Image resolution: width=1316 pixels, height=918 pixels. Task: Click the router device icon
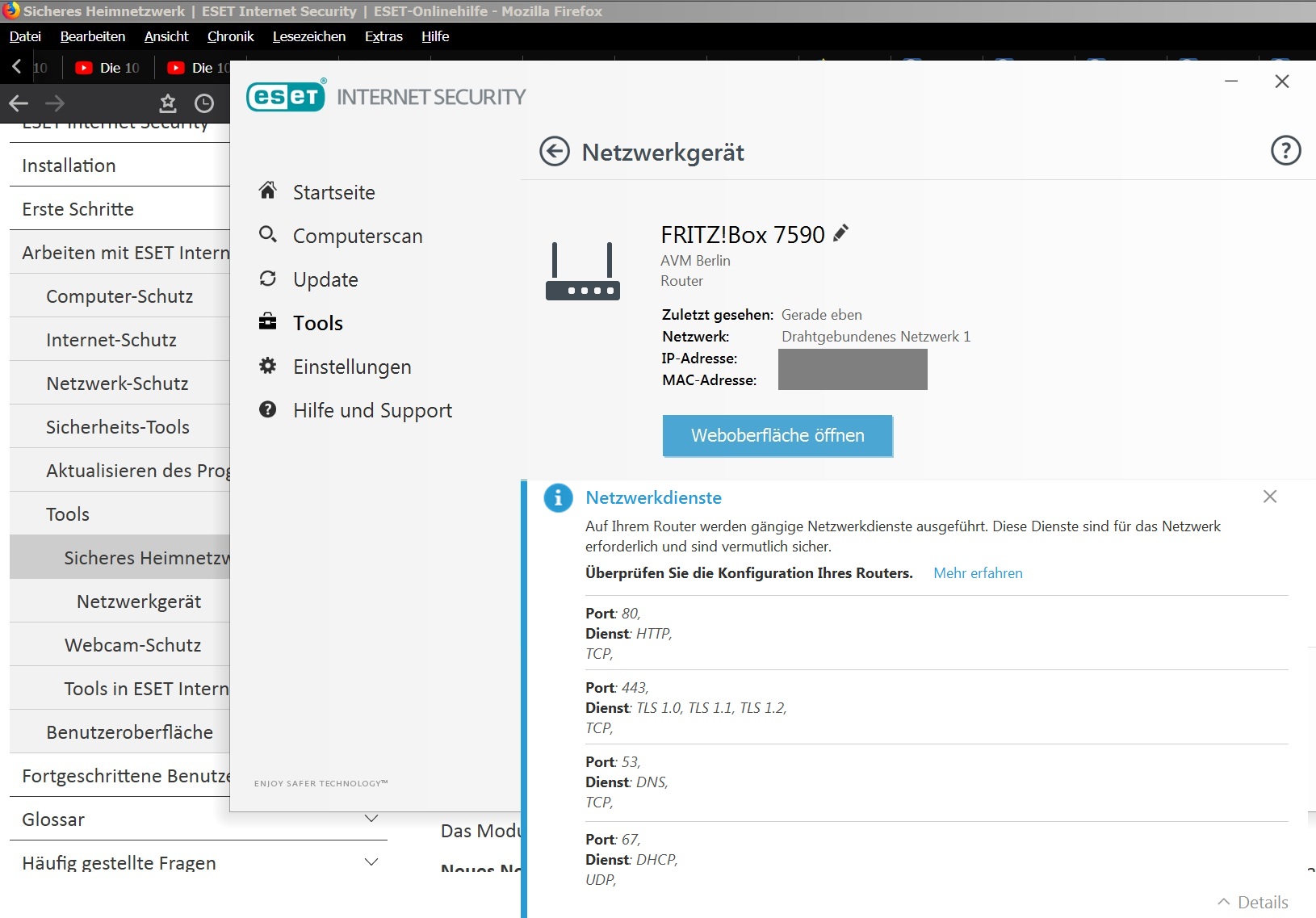tap(582, 271)
